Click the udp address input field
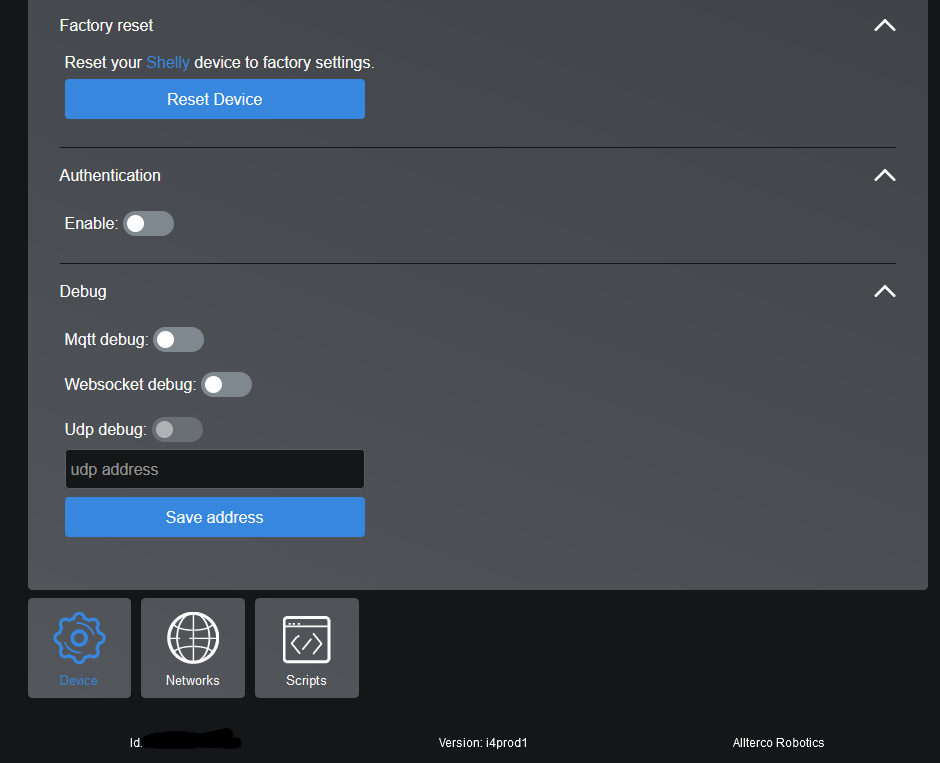940x763 pixels. (x=214, y=469)
